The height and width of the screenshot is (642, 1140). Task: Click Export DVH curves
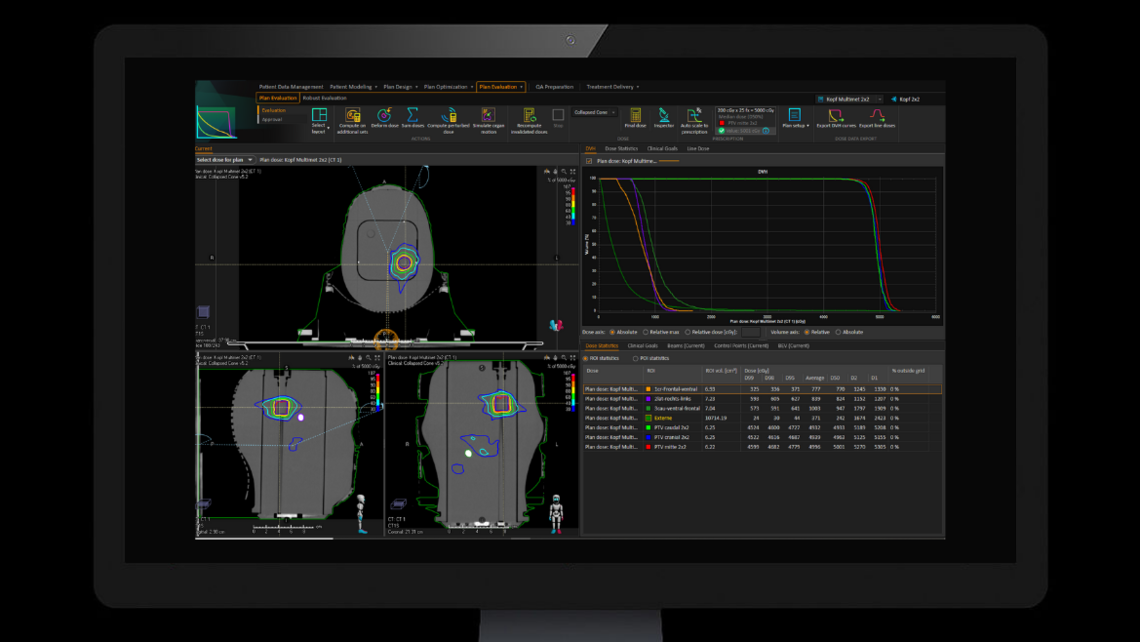coord(837,117)
